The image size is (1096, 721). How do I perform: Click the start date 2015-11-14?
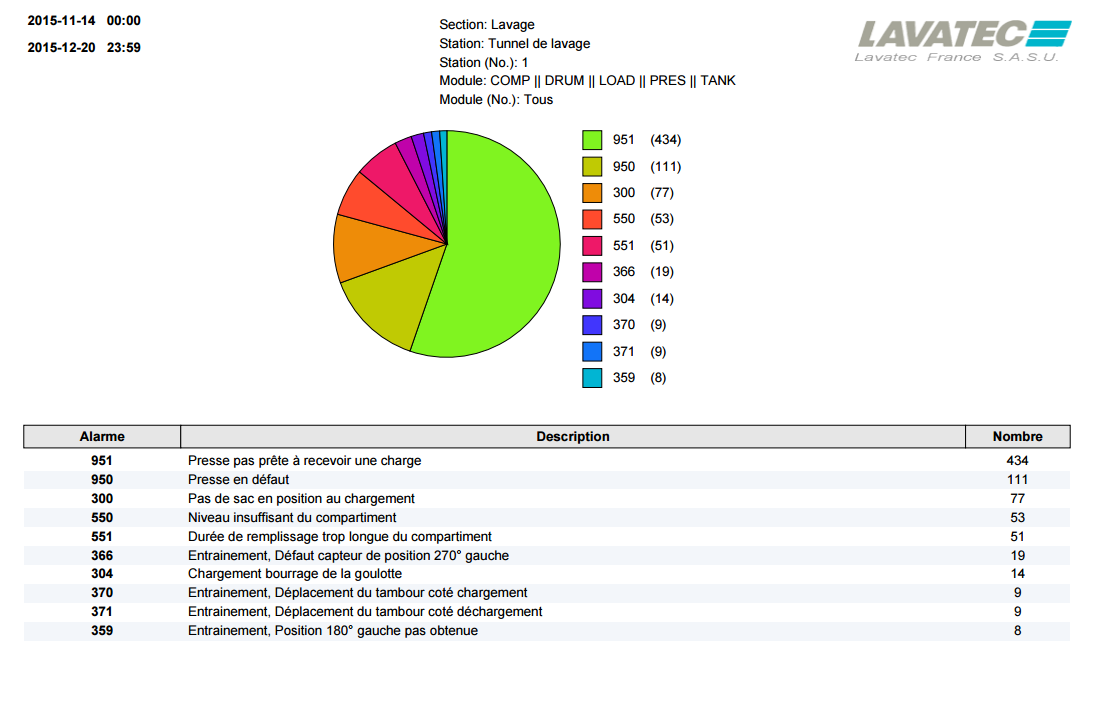pyautogui.click(x=61, y=21)
